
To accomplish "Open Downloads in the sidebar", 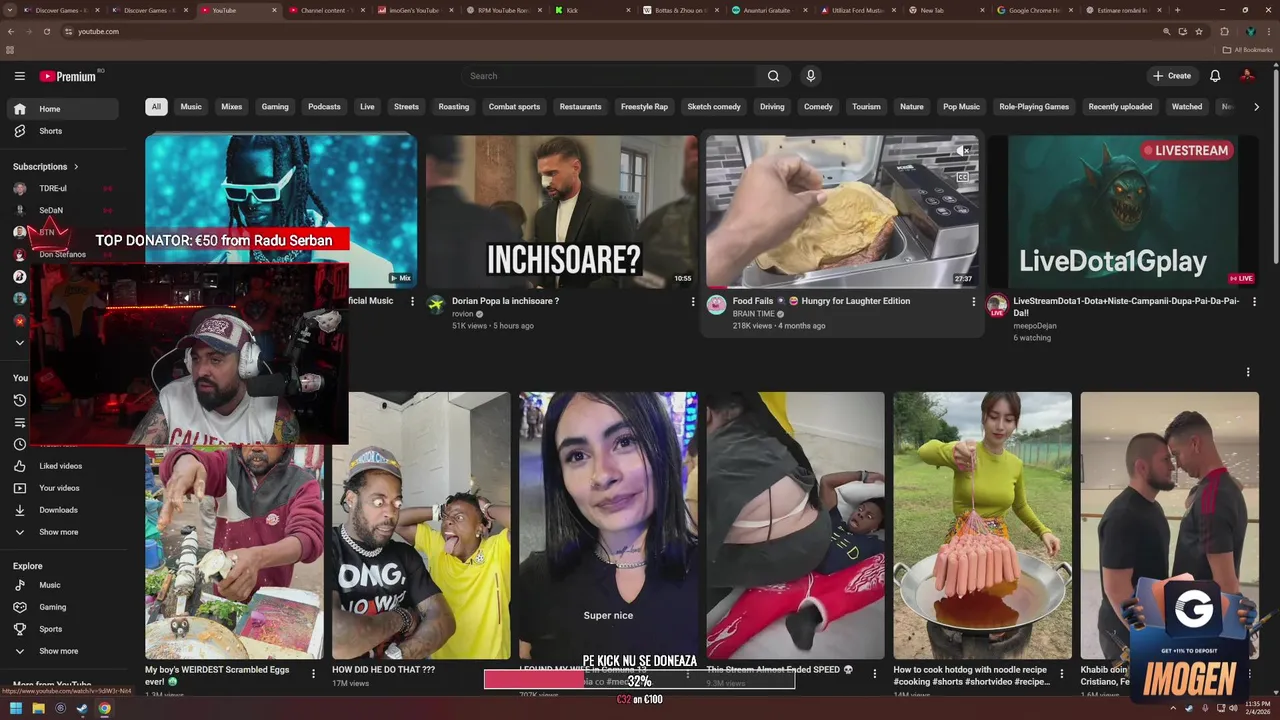I will pos(62,510).
